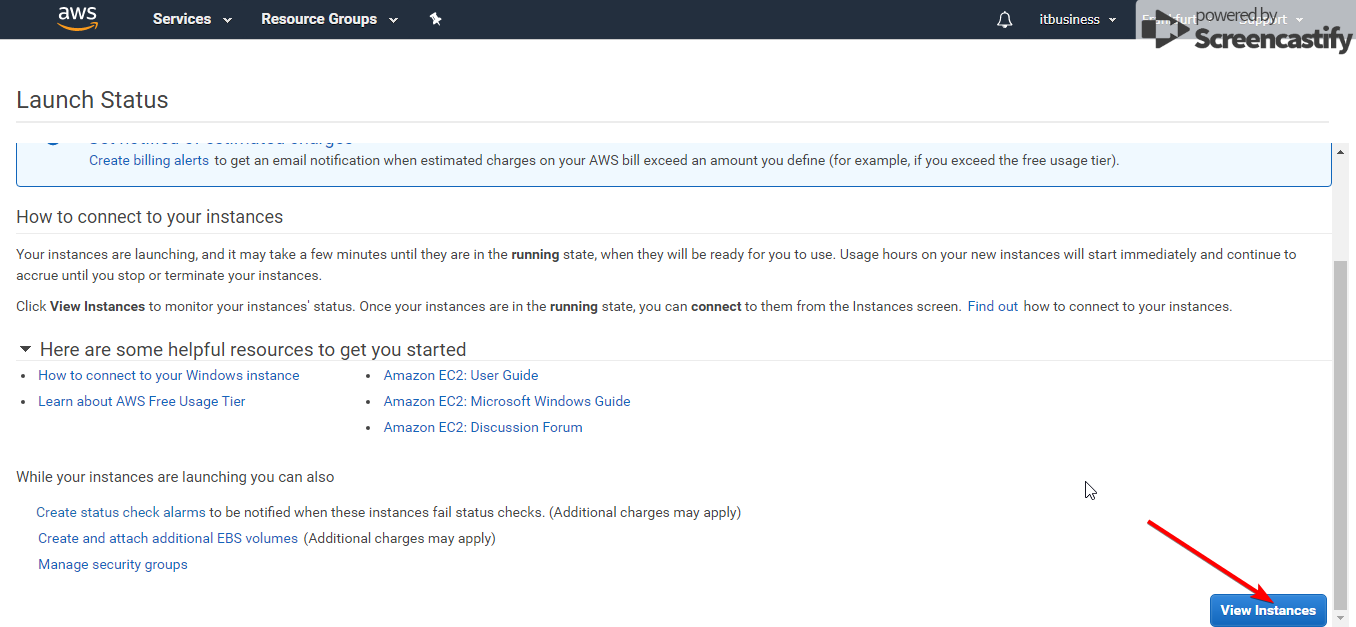Visit the Amazon EC2: Discussion Forum link
The image size is (1356, 627).
click(x=482, y=427)
